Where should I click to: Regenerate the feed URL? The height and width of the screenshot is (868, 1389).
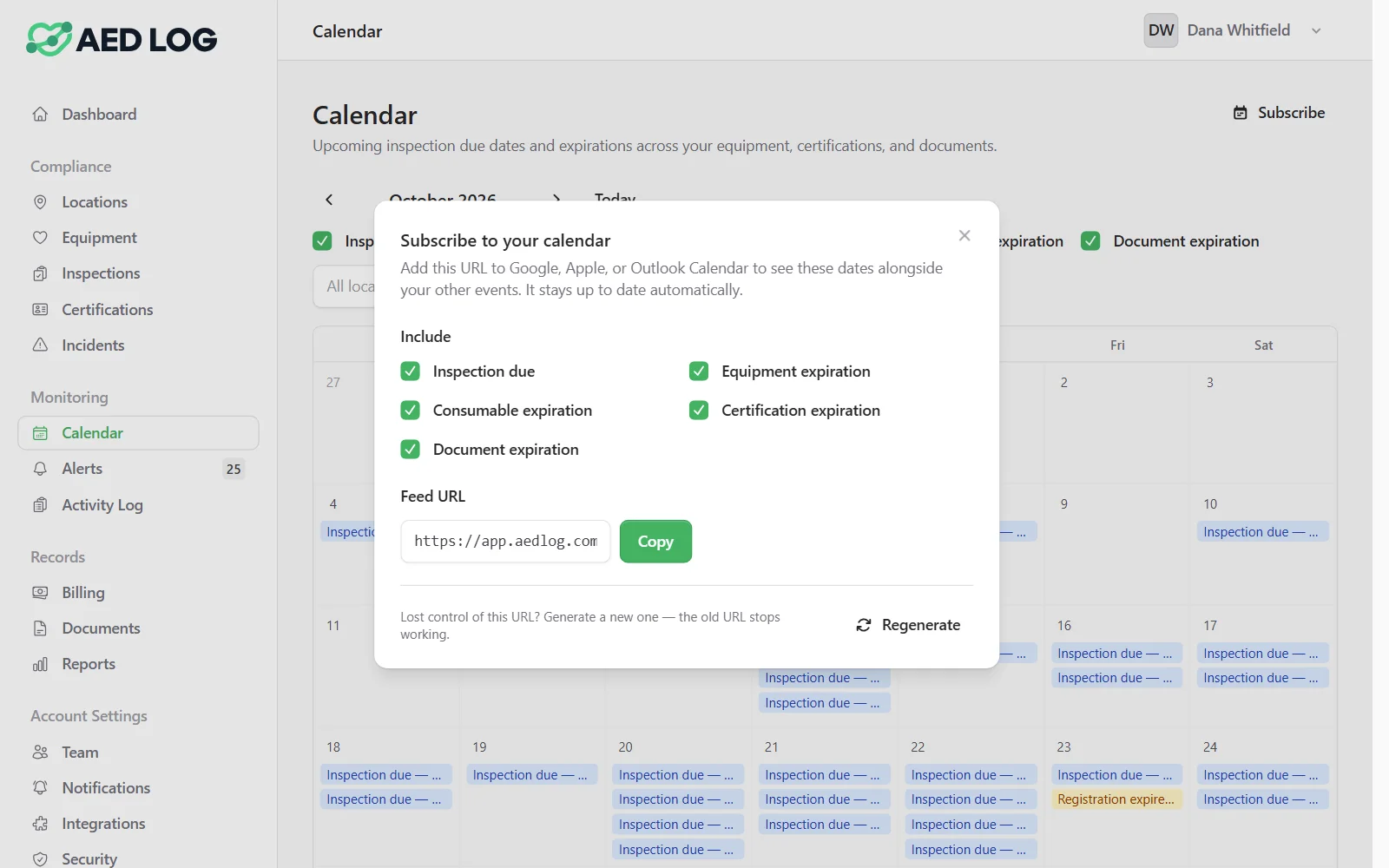[908, 625]
